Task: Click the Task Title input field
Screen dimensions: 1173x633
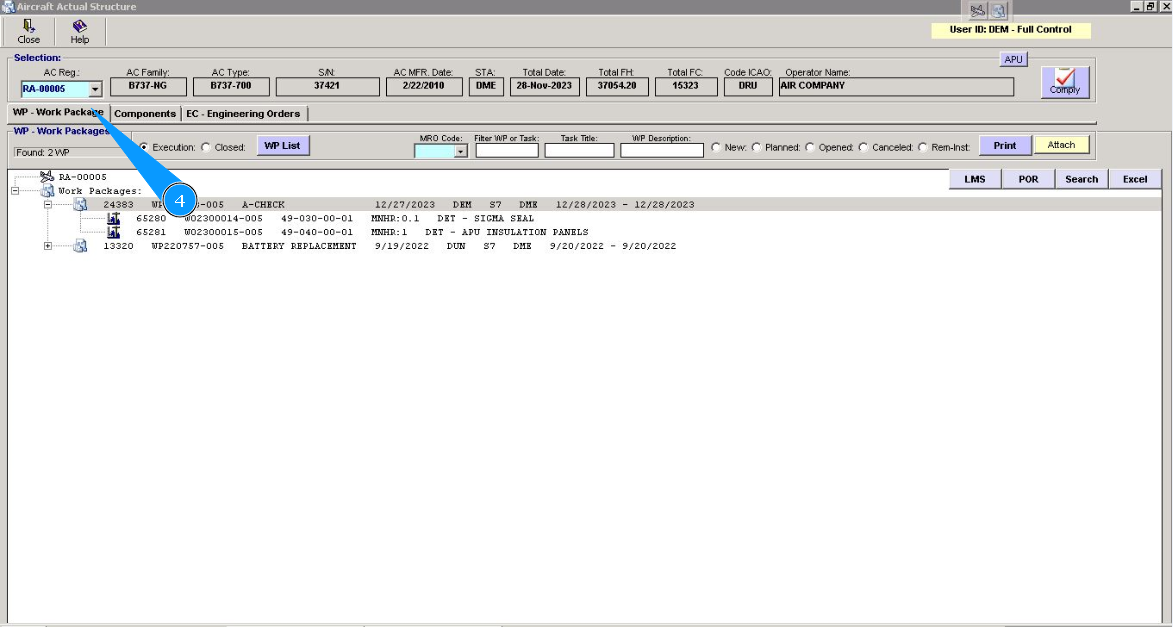Action: (580, 150)
